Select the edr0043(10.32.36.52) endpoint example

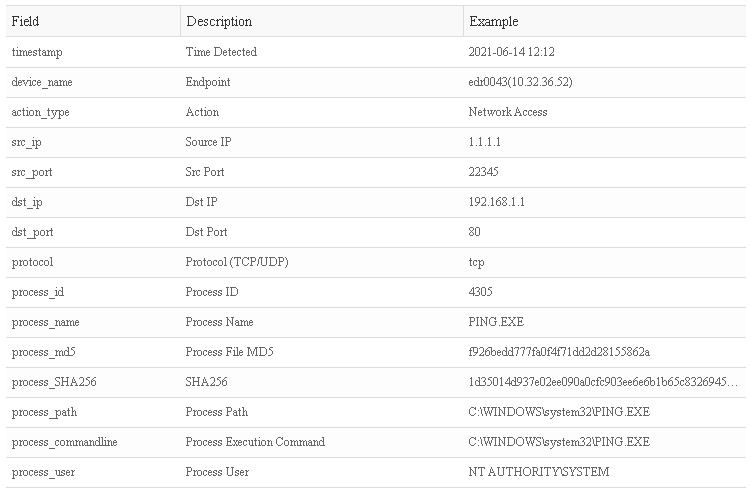click(520, 82)
